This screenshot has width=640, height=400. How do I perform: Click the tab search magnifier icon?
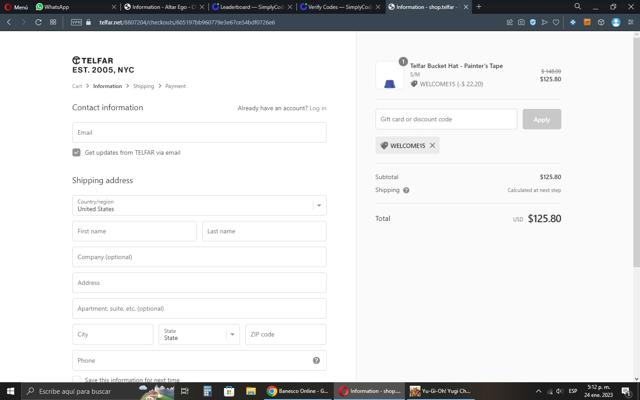tap(578, 7)
